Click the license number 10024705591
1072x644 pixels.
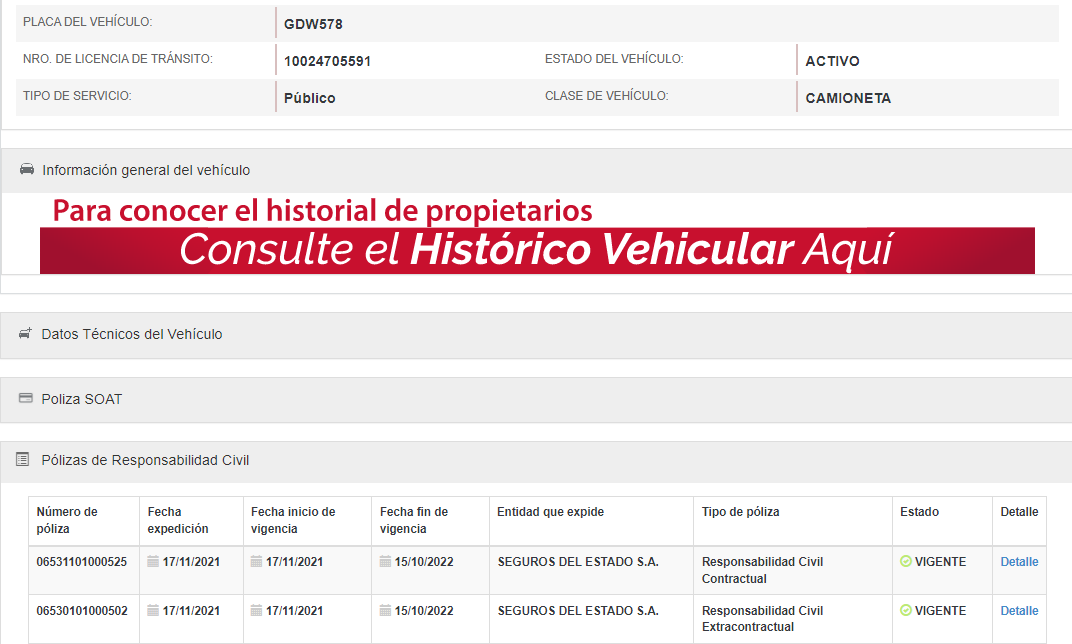pyautogui.click(x=327, y=61)
